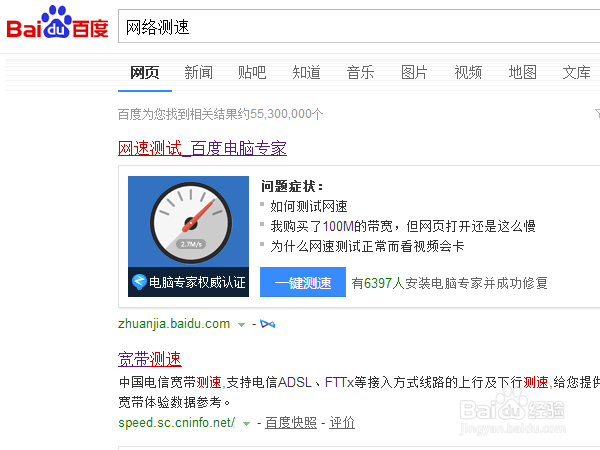Expand dropdown arrow beside zhuanjia.baidu.com
The width and height of the screenshot is (600, 450).
click(x=241, y=325)
